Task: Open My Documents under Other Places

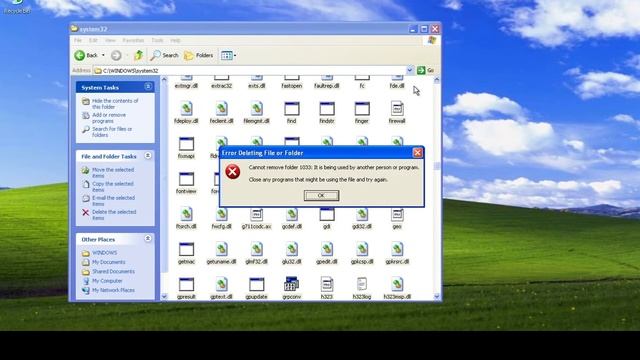Action: tap(108, 262)
